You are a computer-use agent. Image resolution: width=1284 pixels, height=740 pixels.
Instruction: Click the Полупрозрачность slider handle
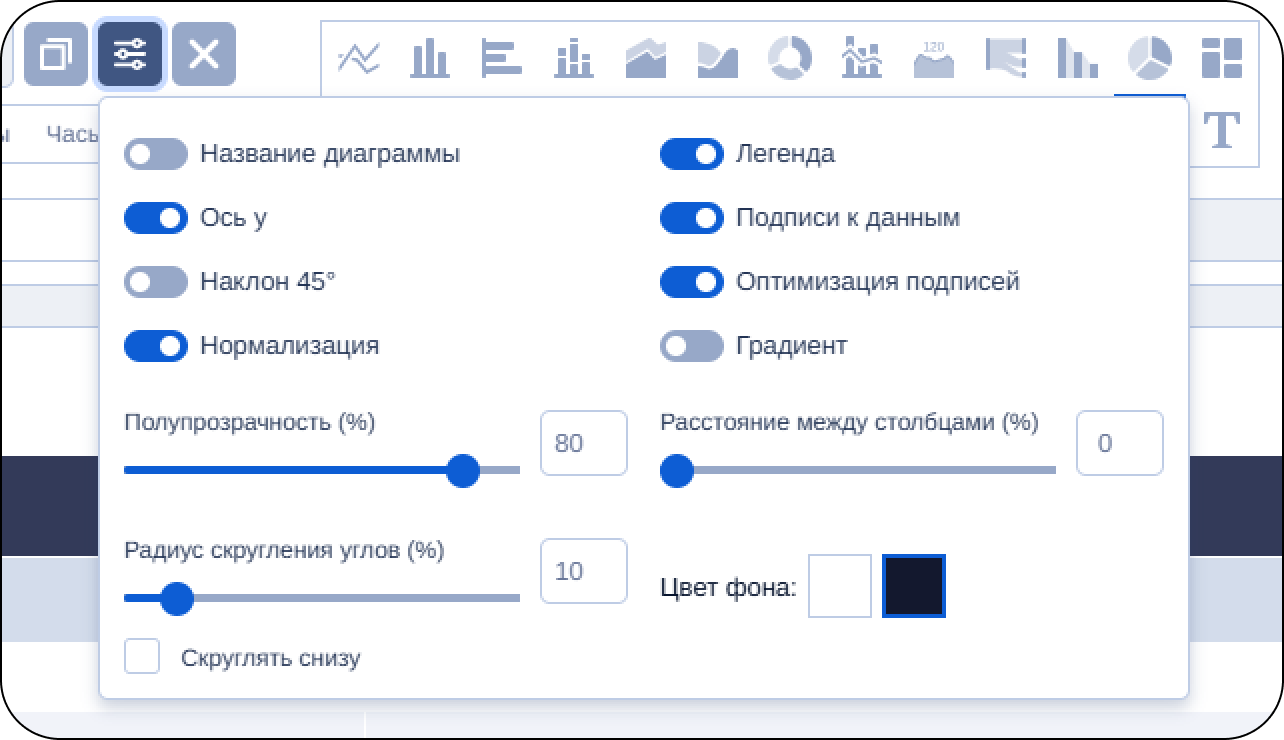[462, 470]
